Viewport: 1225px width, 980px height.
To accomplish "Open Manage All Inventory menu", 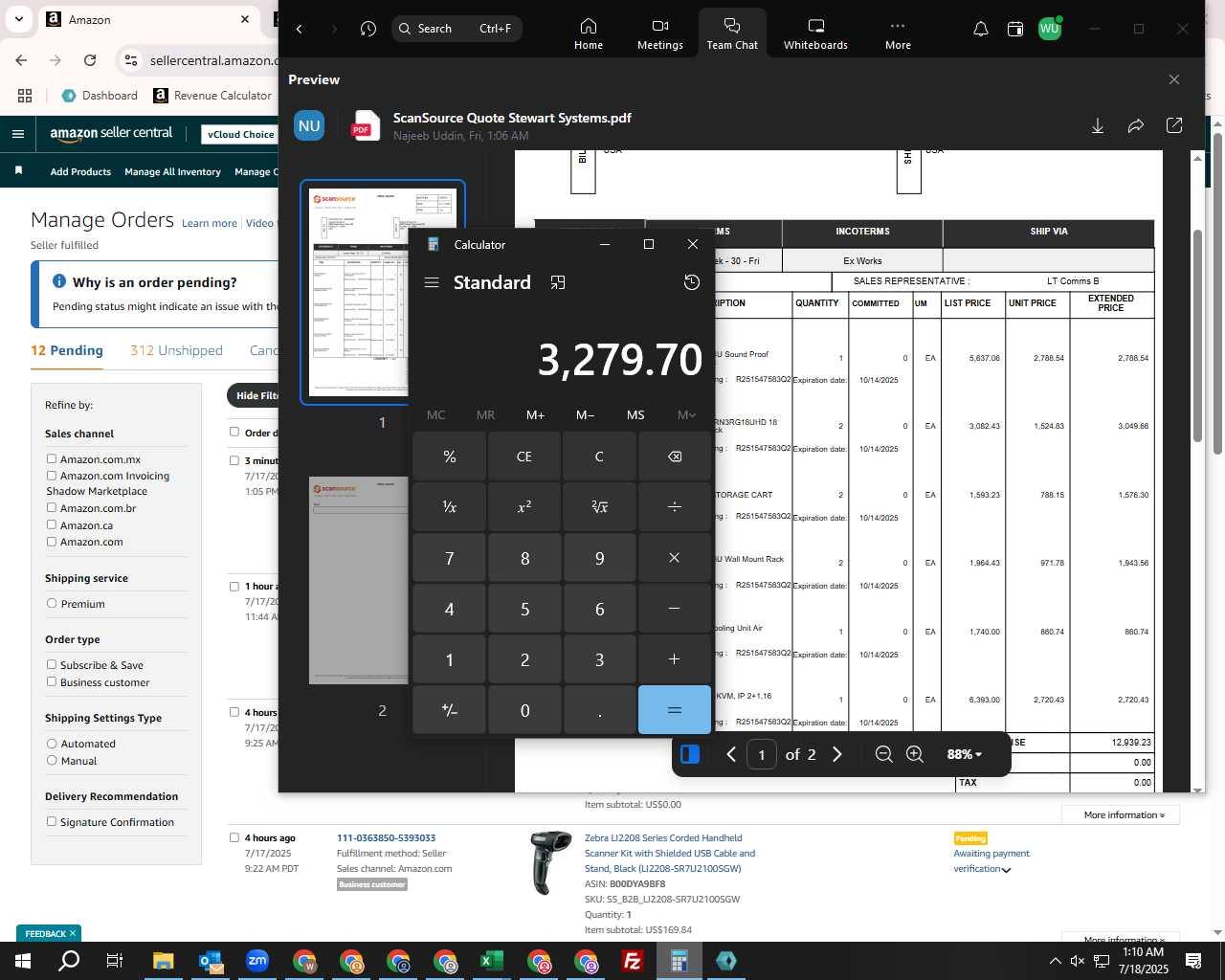I will pyautogui.click(x=172, y=172).
